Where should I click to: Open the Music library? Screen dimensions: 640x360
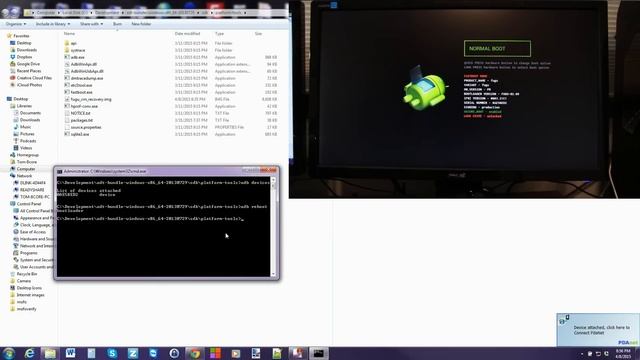click(25, 127)
